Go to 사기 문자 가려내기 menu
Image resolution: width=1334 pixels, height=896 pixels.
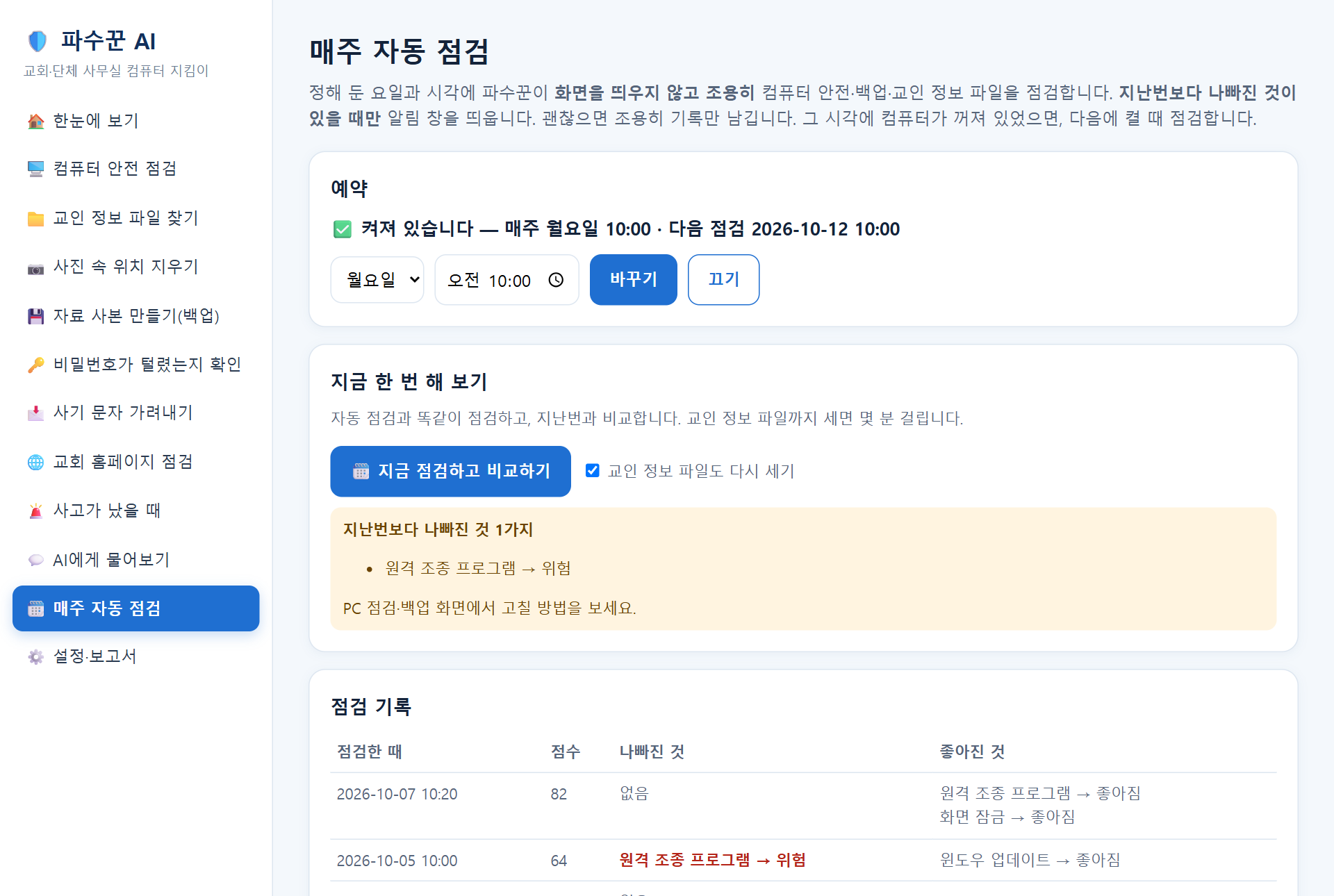tap(135, 413)
